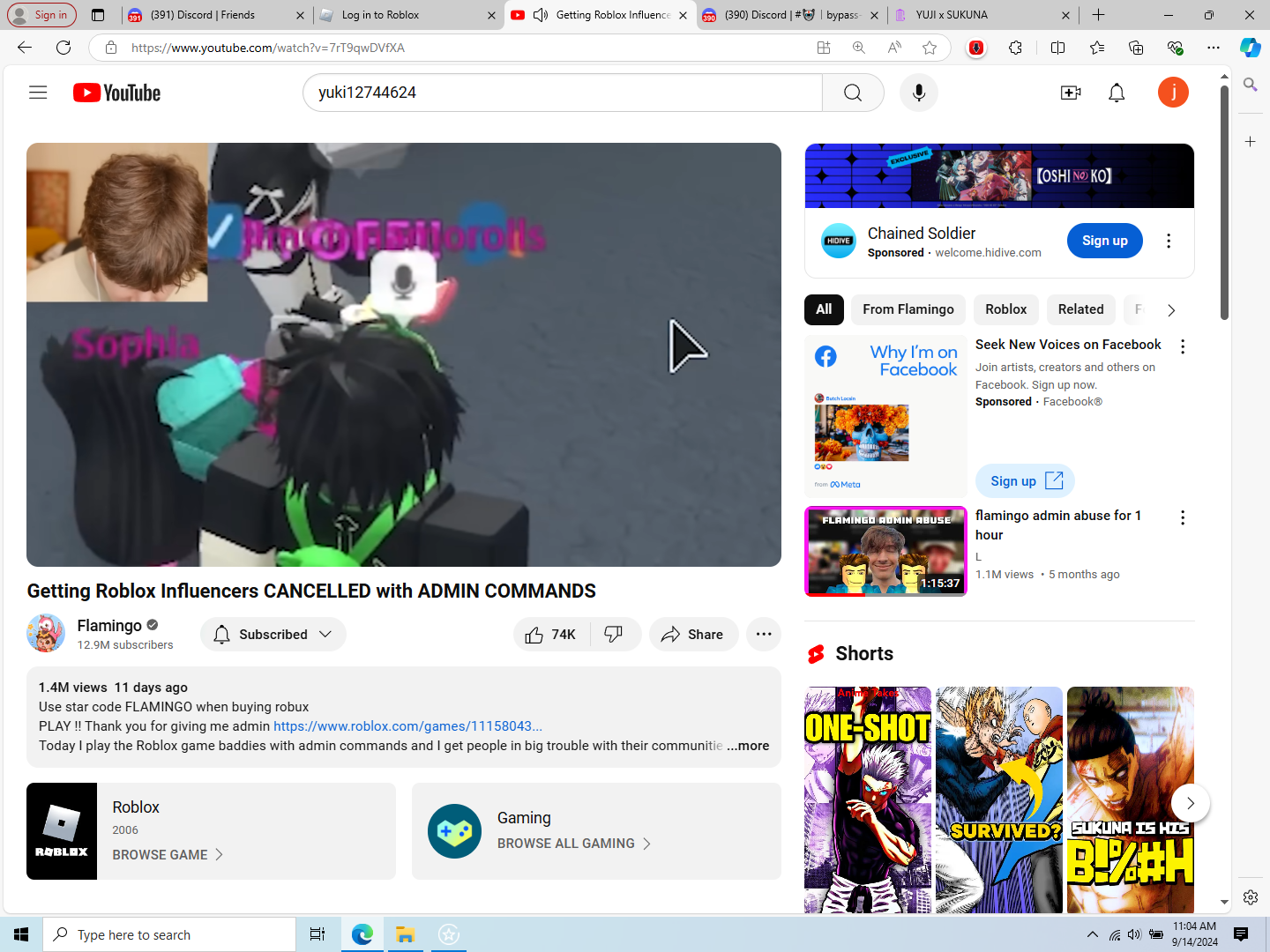Viewport: 1270px width, 952px height.
Task: Open the YouTube guide hamburger menu
Action: 38,93
